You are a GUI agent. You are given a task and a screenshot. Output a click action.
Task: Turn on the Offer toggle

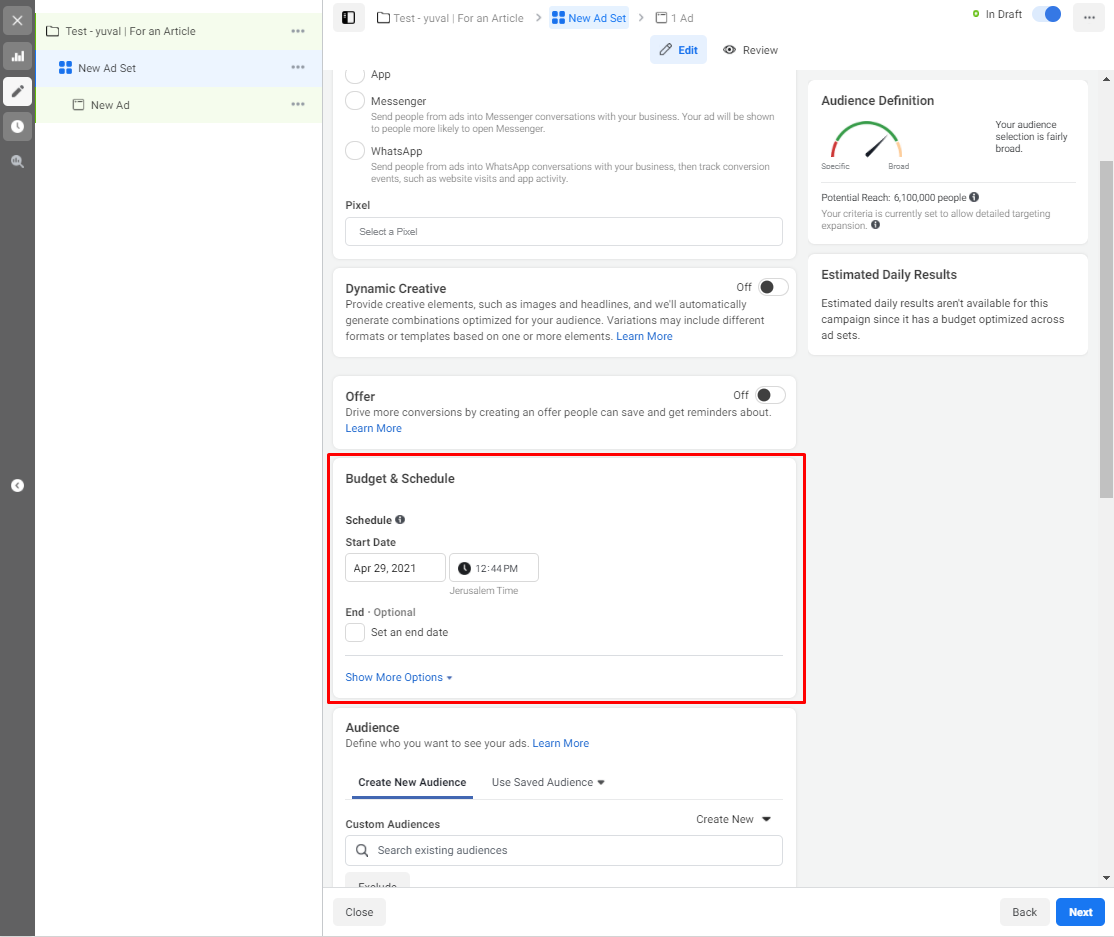(770, 395)
